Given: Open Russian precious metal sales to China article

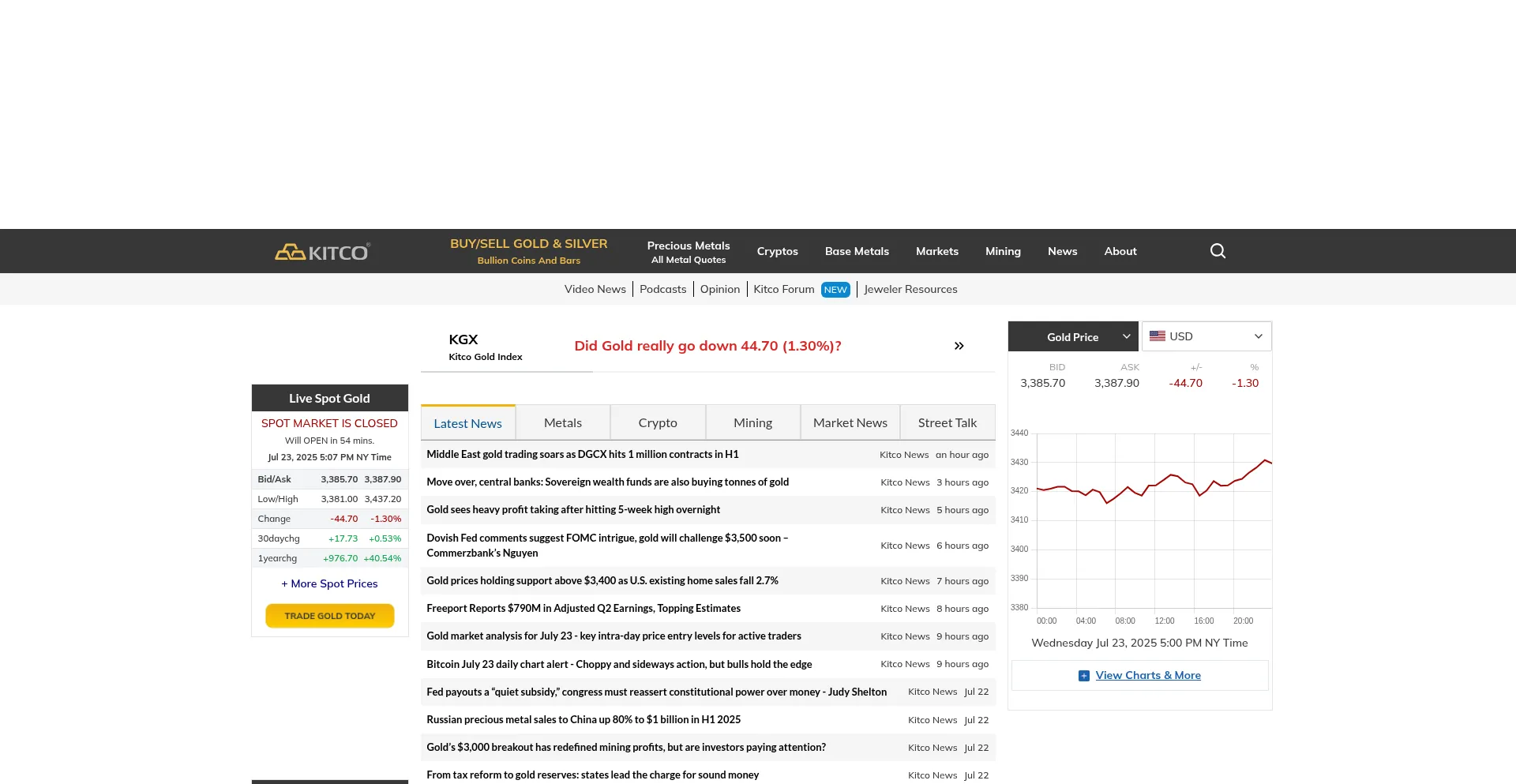Looking at the screenshot, I should tap(584, 720).
